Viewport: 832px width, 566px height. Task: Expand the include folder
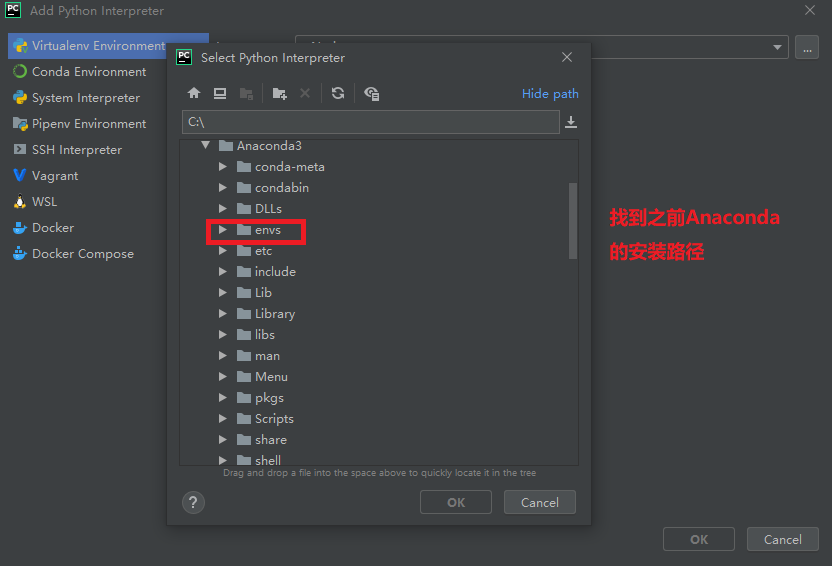223,272
